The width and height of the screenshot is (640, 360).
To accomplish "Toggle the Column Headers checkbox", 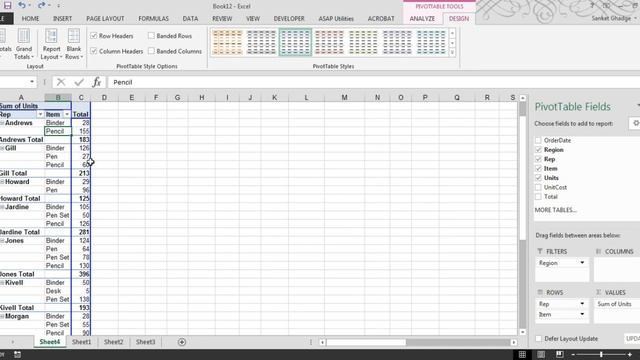I will 94,51.
